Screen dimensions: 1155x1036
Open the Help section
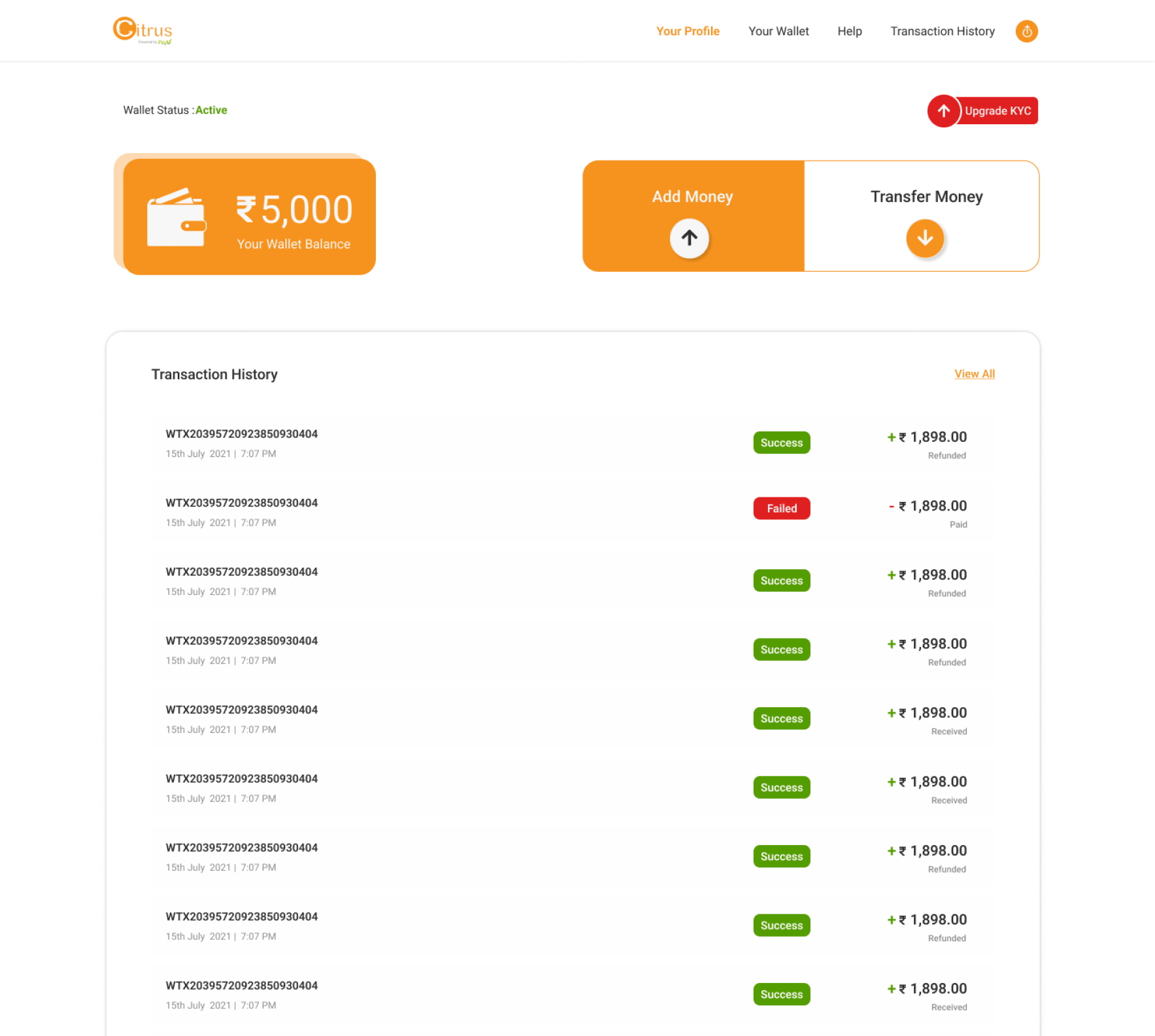click(849, 31)
